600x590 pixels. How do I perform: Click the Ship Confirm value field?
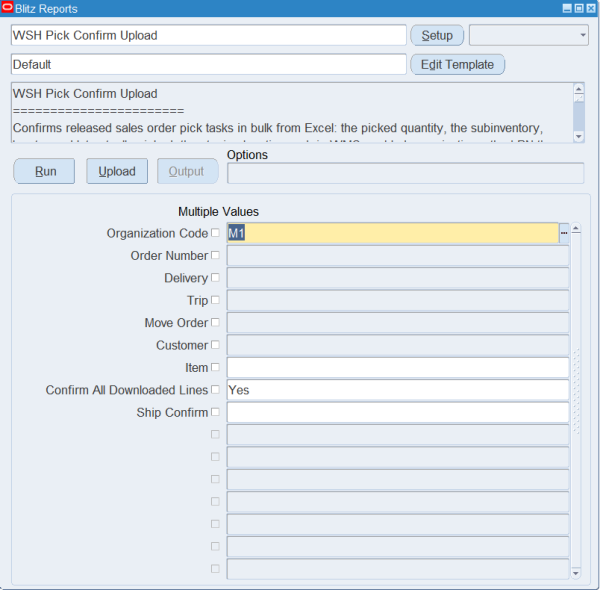coord(398,412)
